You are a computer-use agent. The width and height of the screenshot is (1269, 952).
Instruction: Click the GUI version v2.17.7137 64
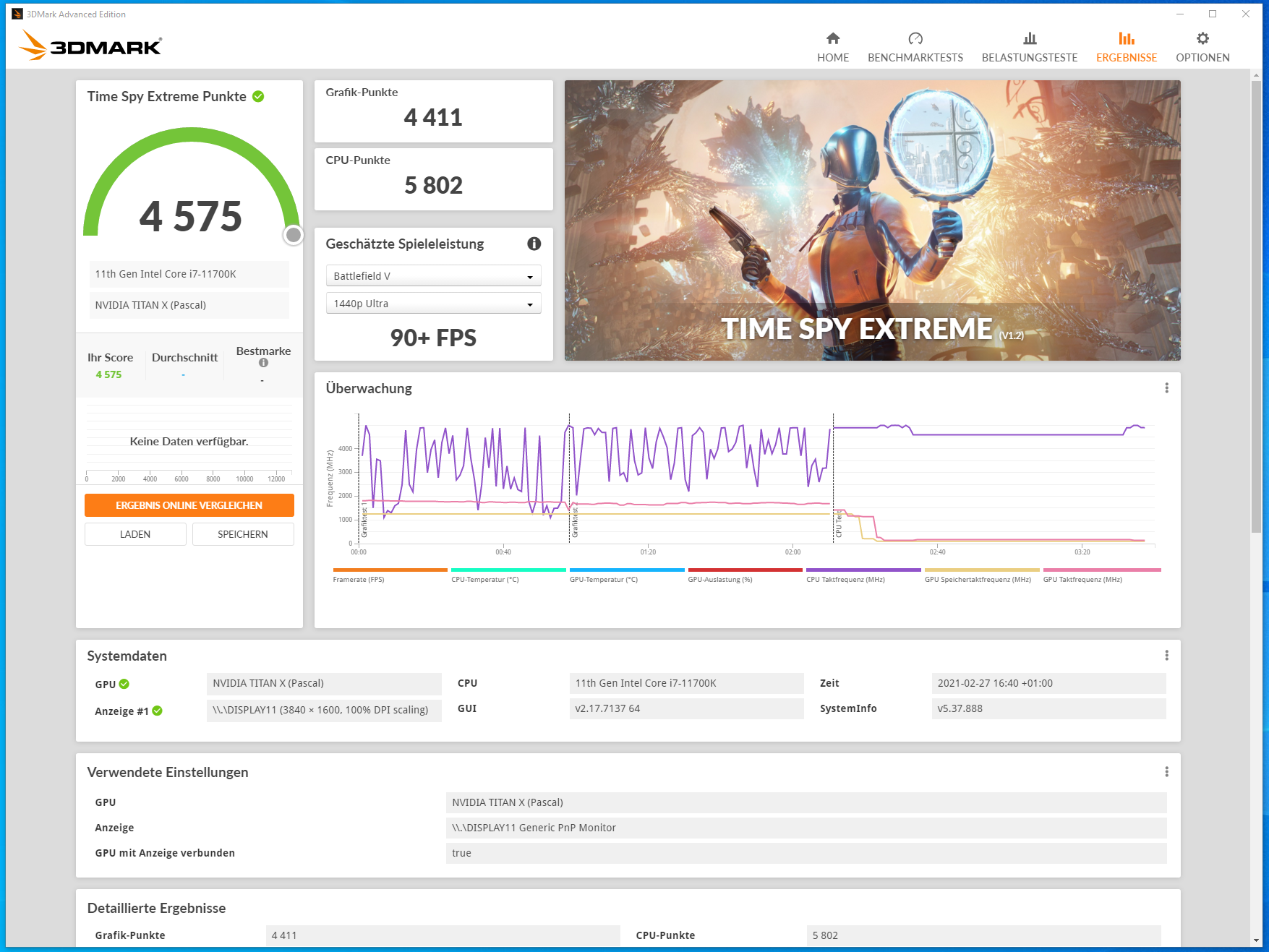pyautogui.click(x=686, y=708)
